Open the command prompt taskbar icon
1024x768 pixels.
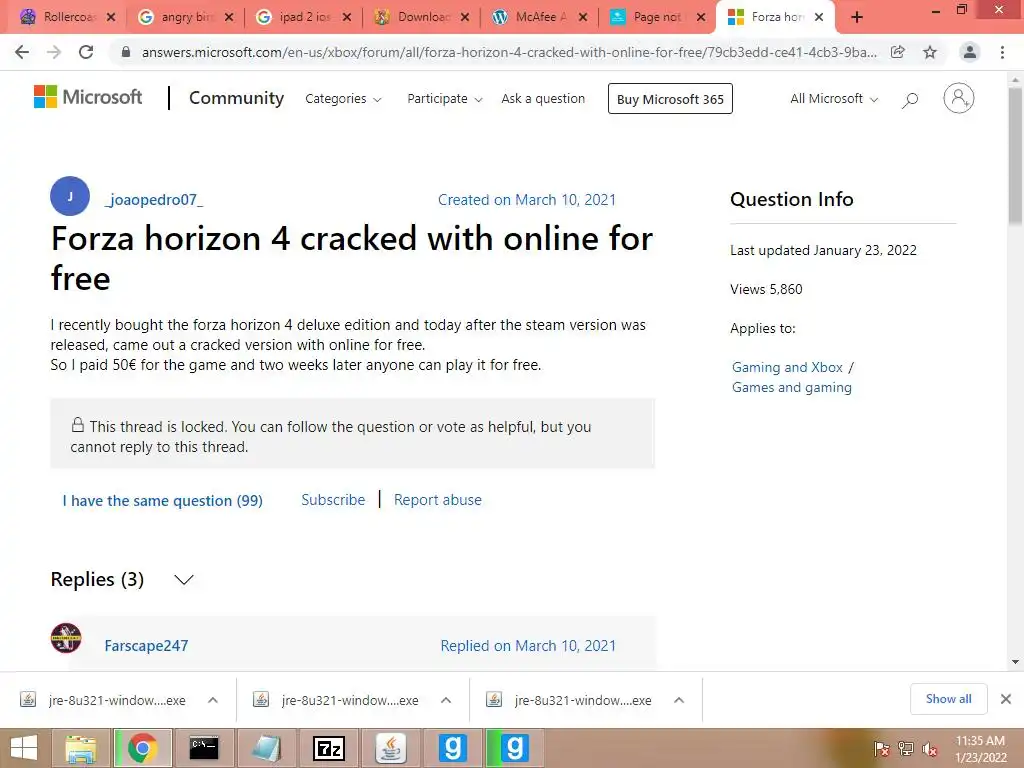(204, 748)
